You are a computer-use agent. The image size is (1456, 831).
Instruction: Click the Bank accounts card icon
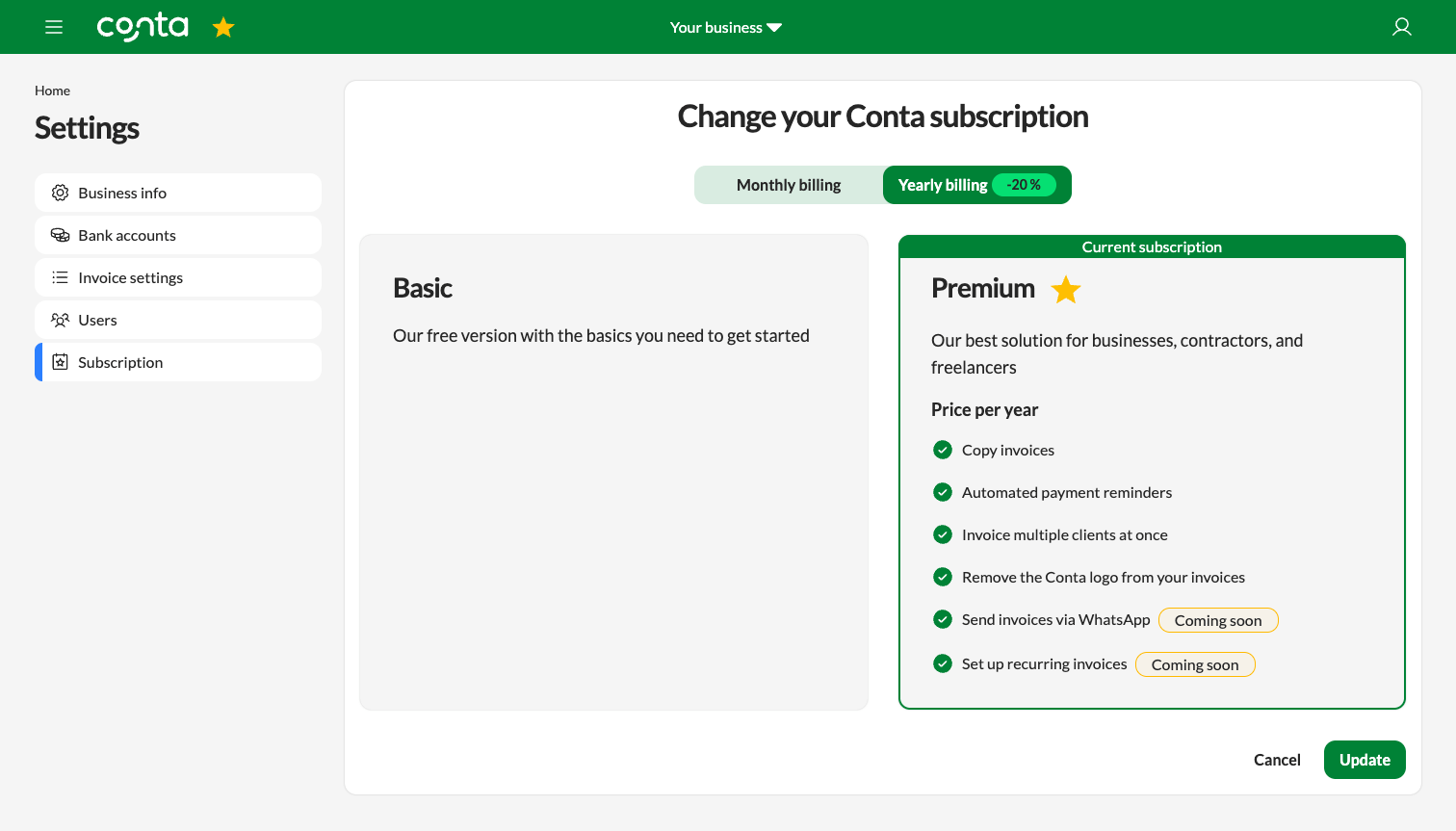tap(60, 235)
